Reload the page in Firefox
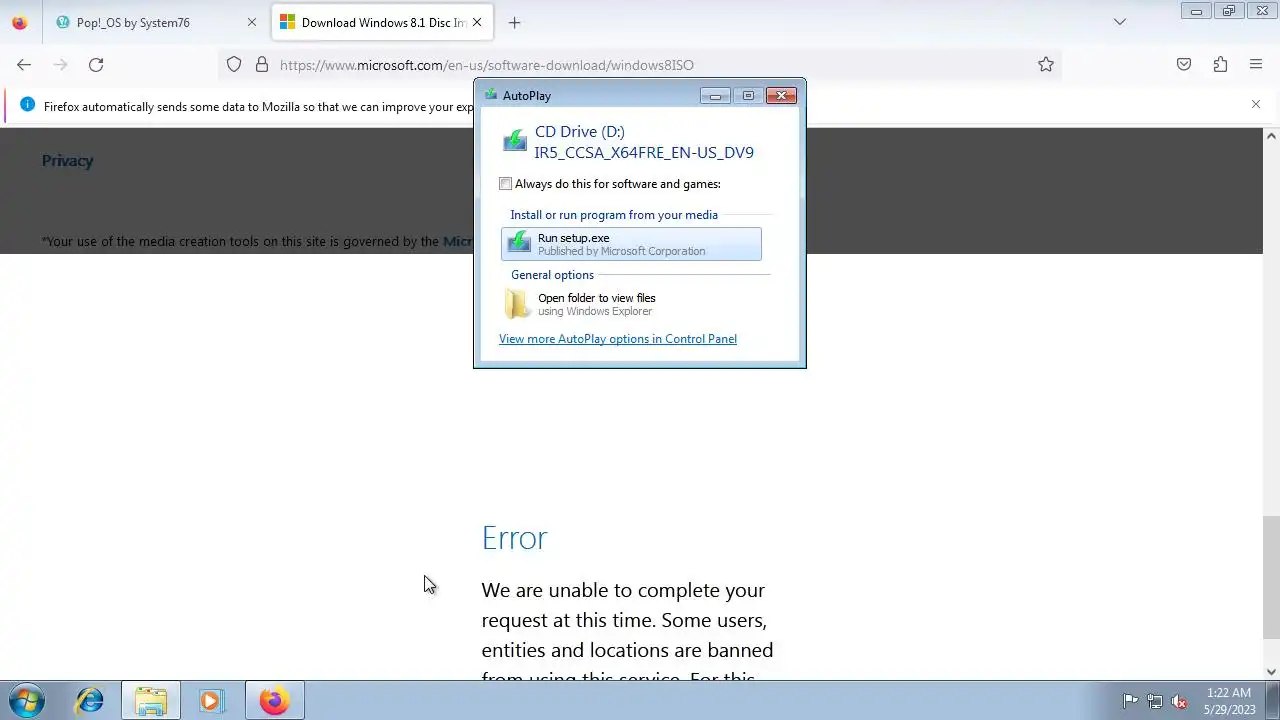Image resolution: width=1280 pixels, height=720 pixels. tap(96, 64)
